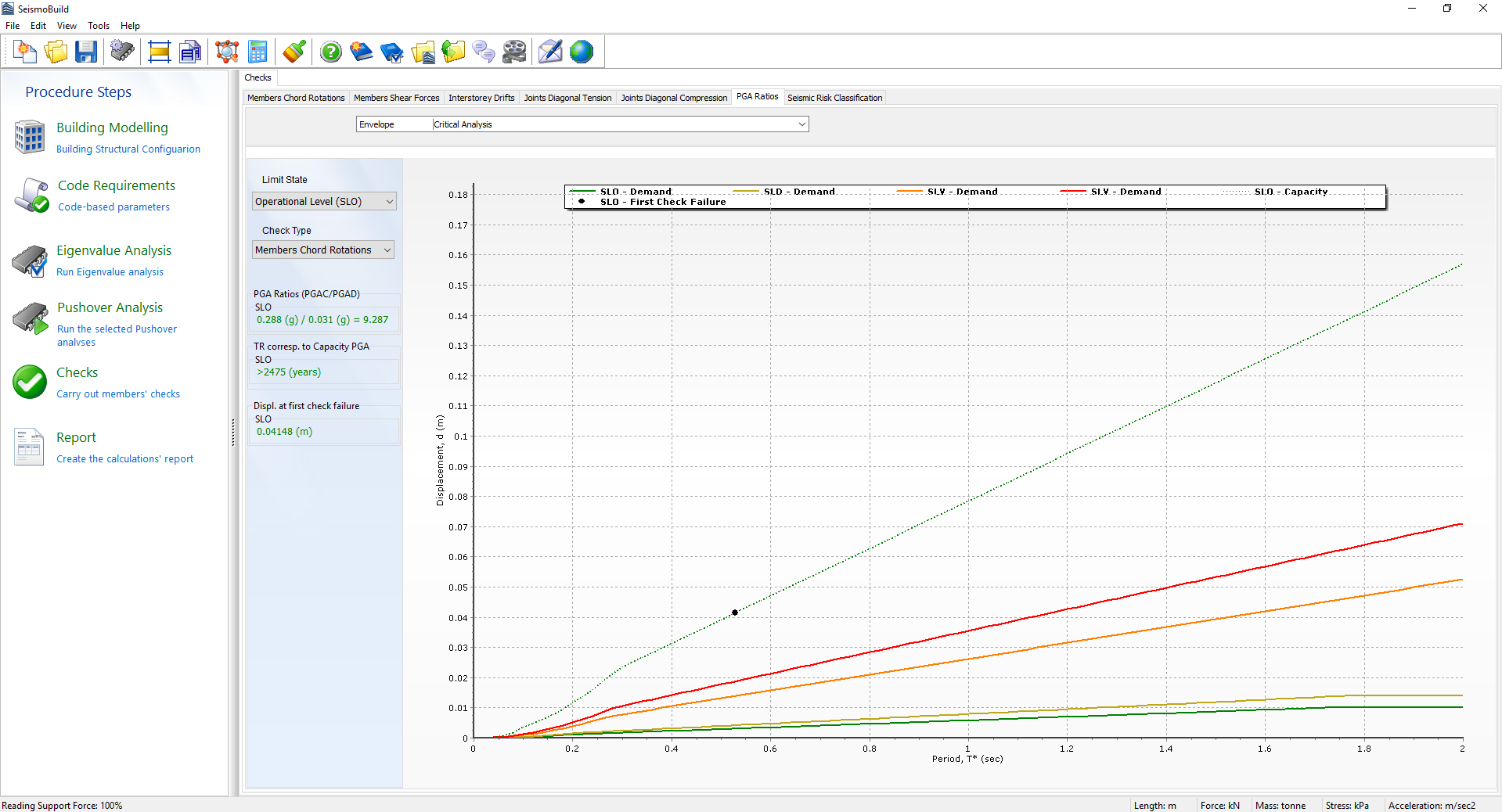The width and height of the screenshot is (1502, 812).
Task: Switch to the Interstorey Drifts tab
Action: [481, 98]
